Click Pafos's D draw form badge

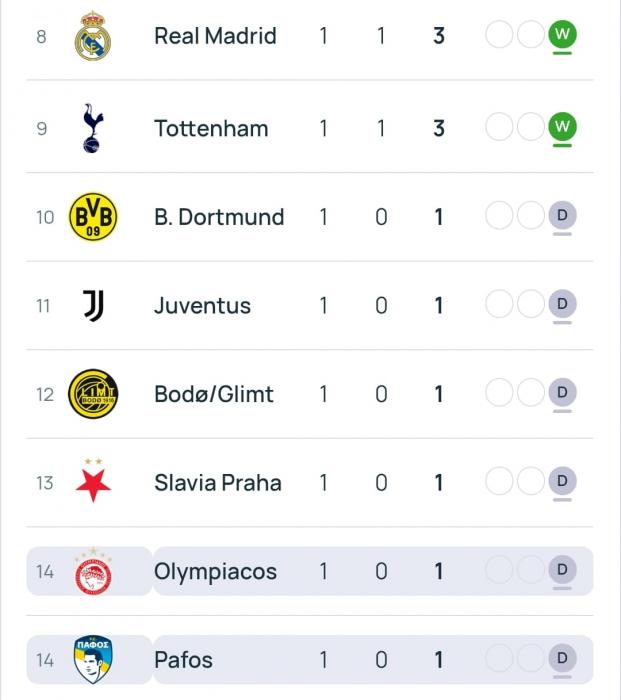point(562,658)
